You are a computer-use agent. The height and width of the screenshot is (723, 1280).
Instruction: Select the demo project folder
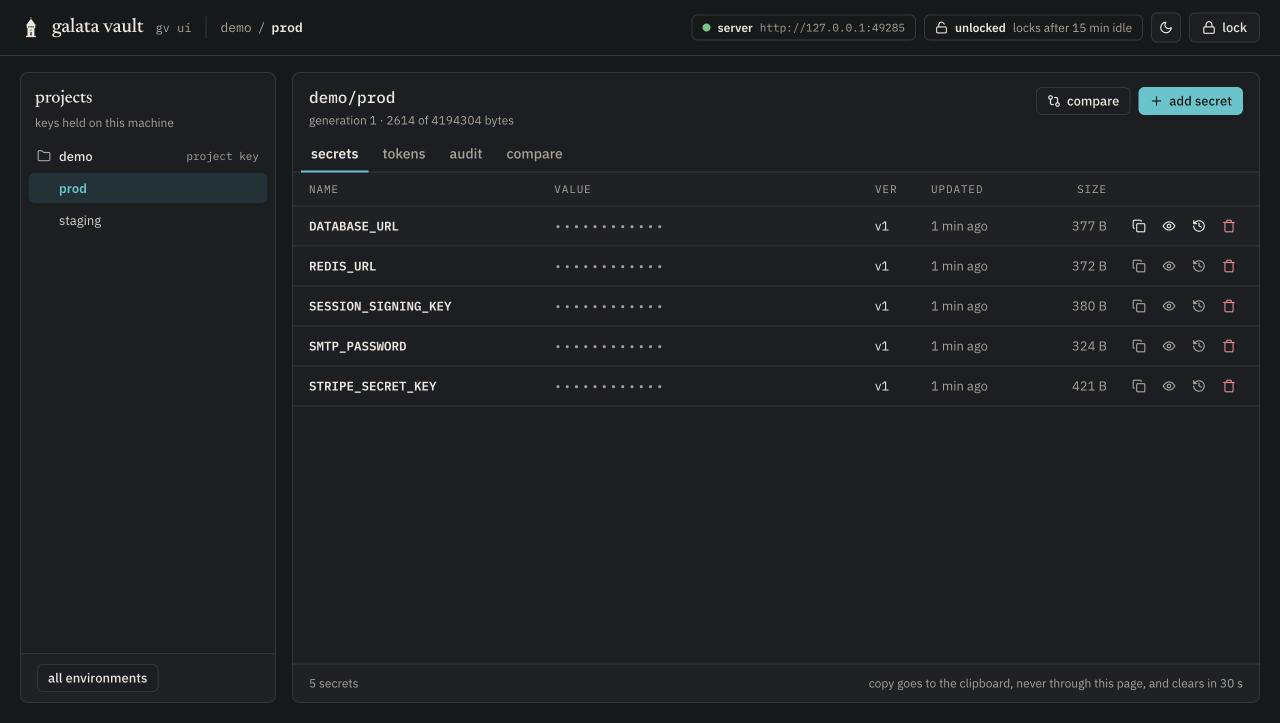coord(148,156)
